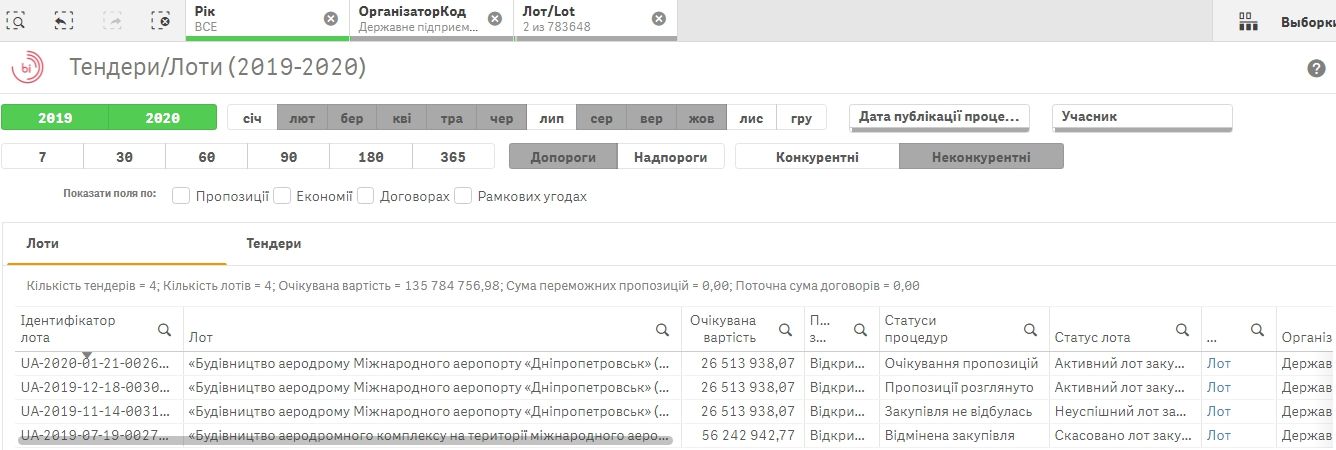Search in Статус лота column
This screenshot has width=1336, height=450.
(x=1182, y=329)
